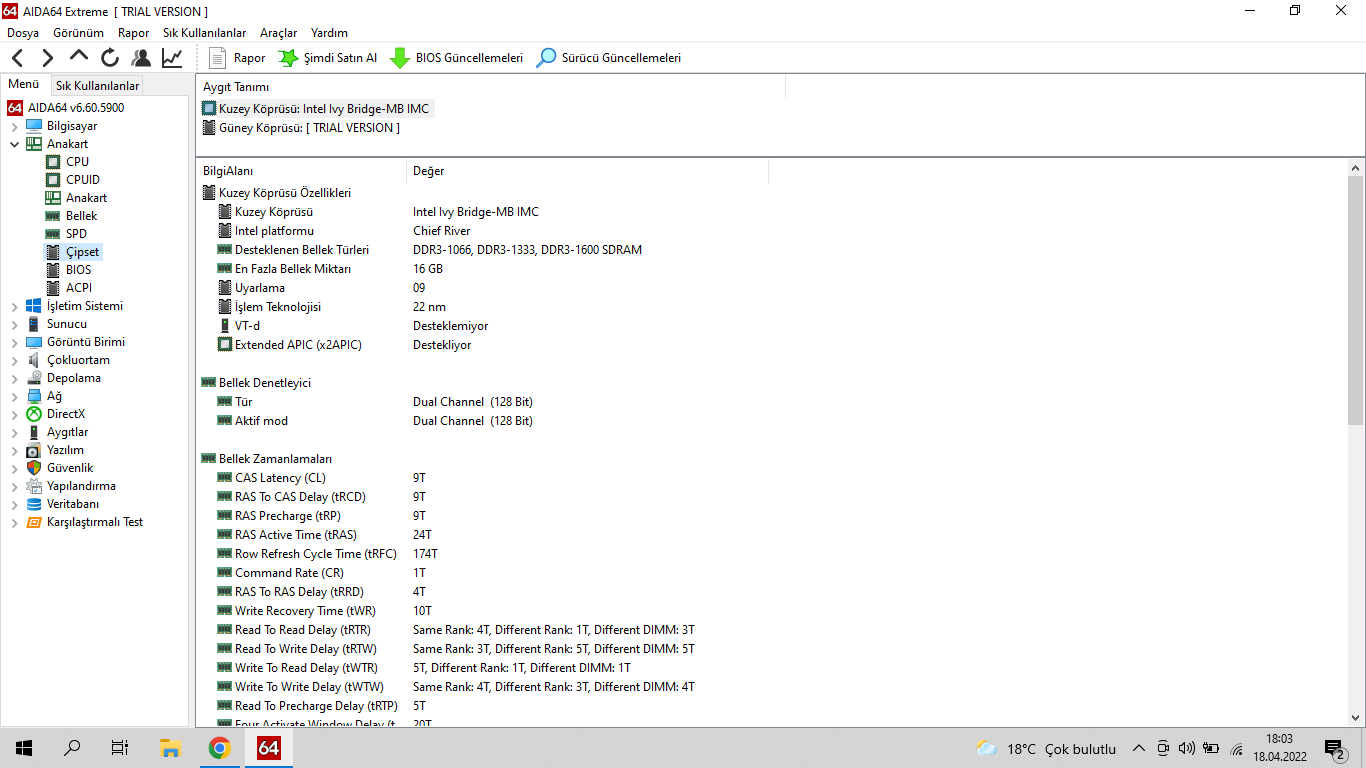Navigate up one level in toolbar
The width and height of the screenshot is (1366, 768).
tap(79, 57)
